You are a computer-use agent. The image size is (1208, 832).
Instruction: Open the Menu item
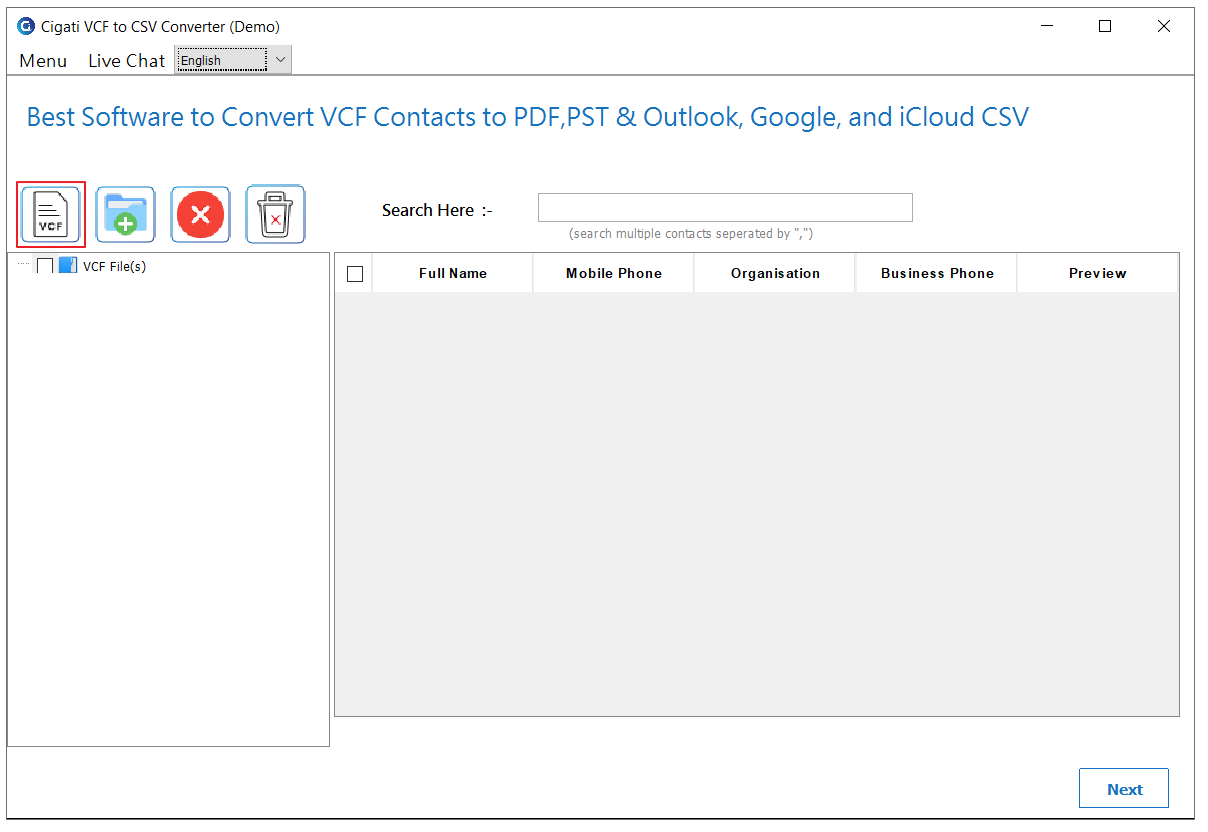[43, 61]
